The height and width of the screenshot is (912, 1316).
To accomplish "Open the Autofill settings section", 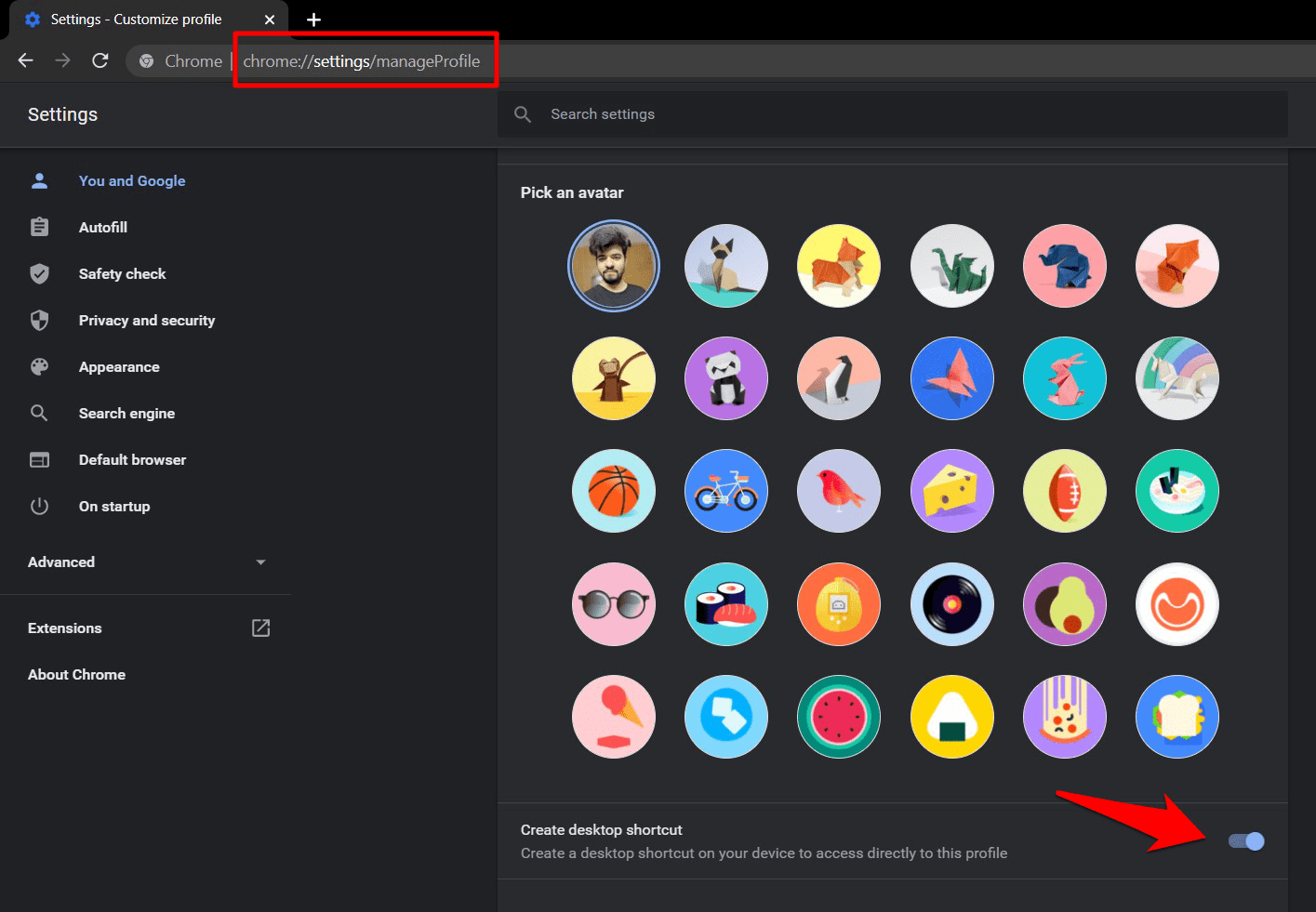I will [102, 228].
